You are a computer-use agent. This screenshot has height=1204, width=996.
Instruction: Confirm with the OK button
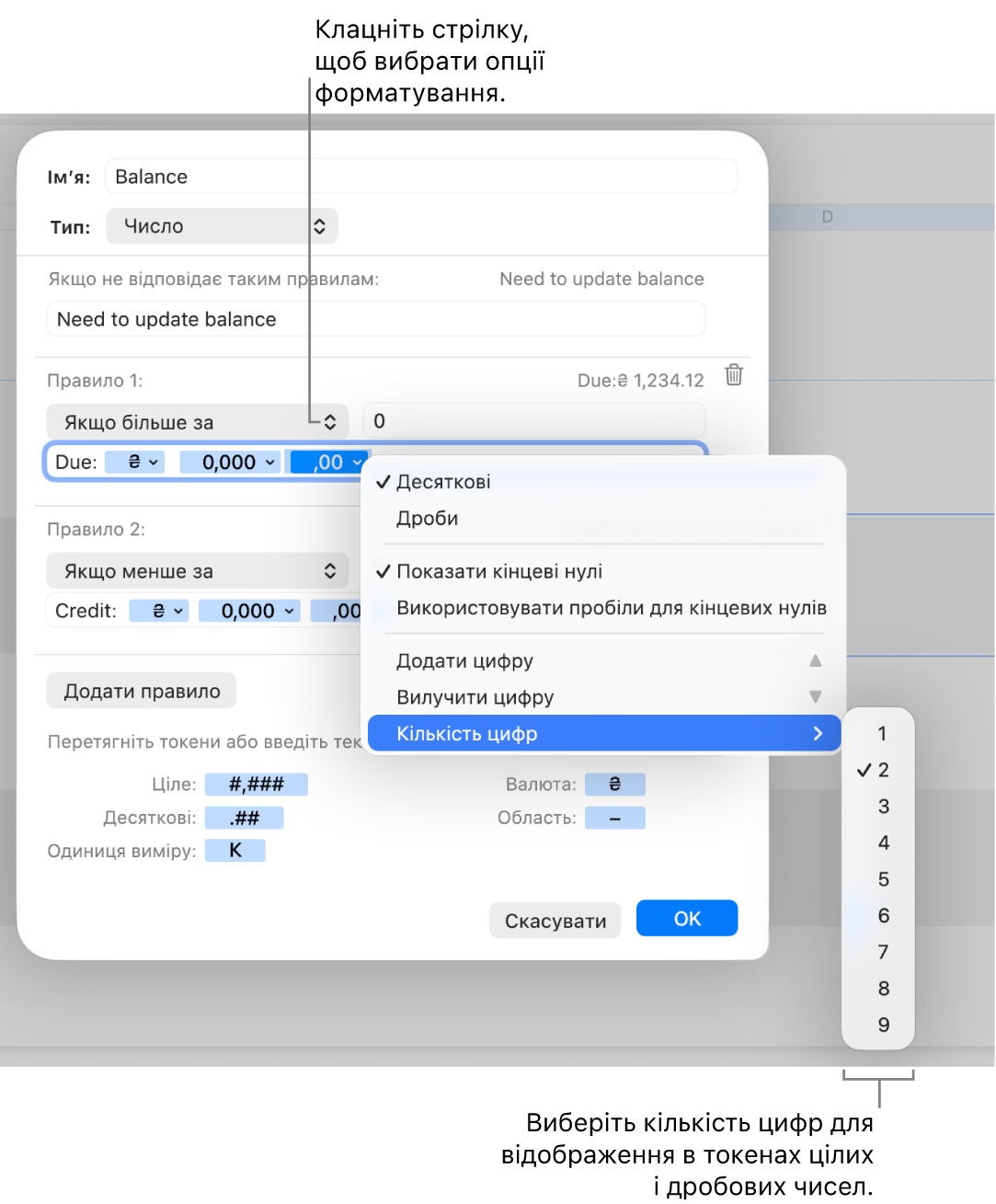[687, 918]
